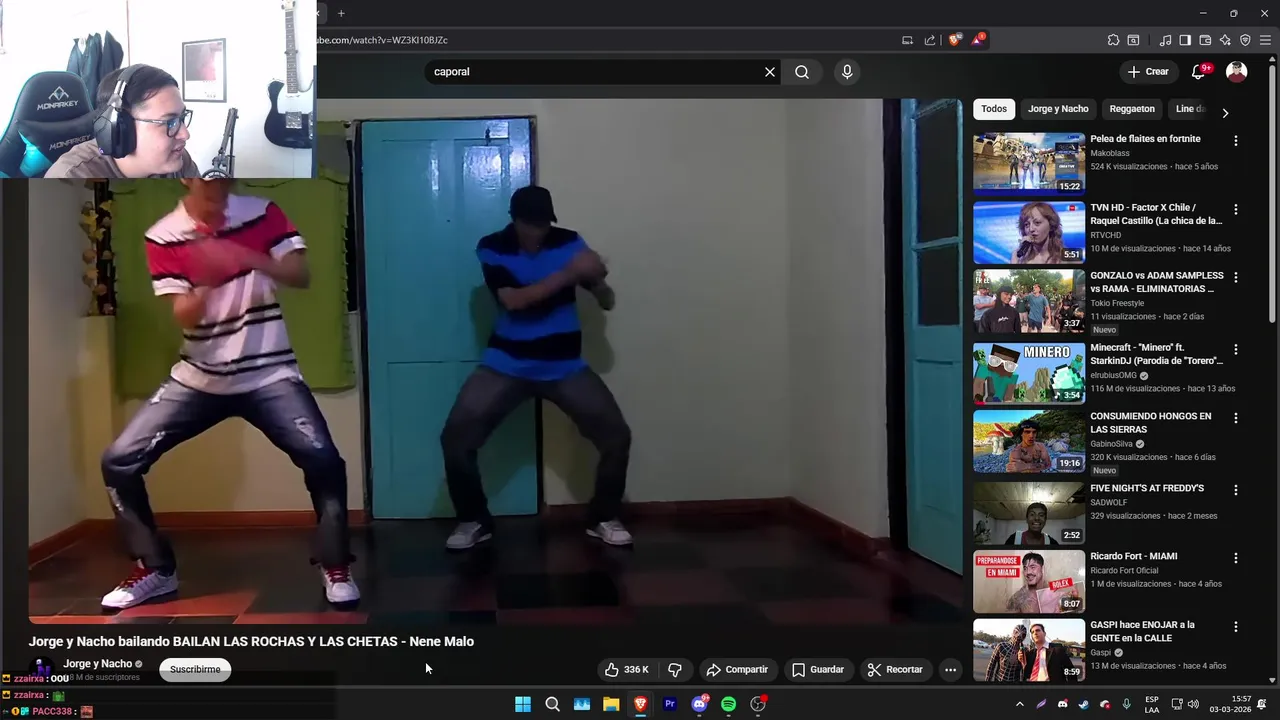Open the Brave playlist music note icon
The height and width of the screenshot is (720, 1280).
pyautogui.click(x=1165, y=40)
